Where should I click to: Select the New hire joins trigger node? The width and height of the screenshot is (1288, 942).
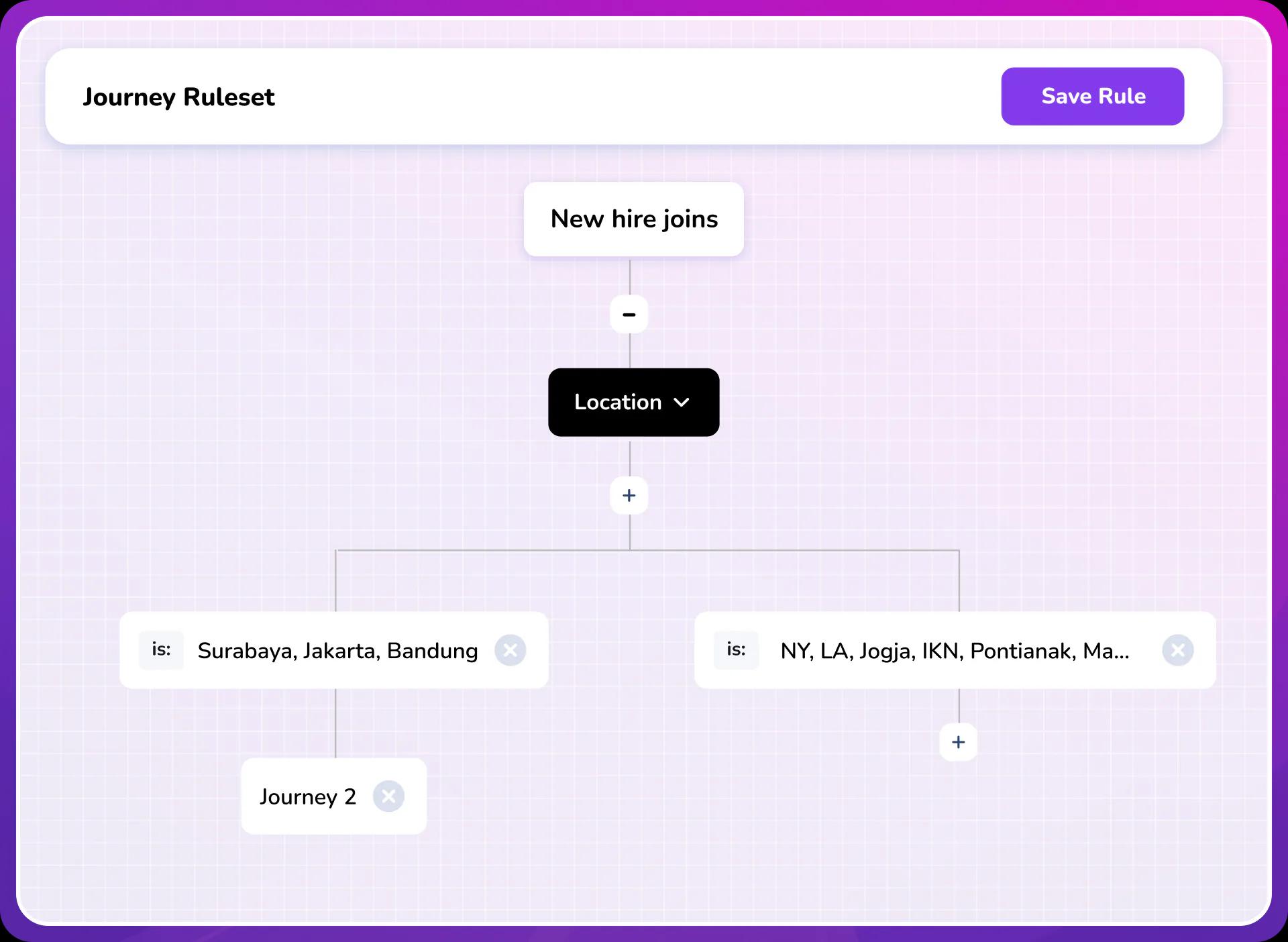click(633, 219)
